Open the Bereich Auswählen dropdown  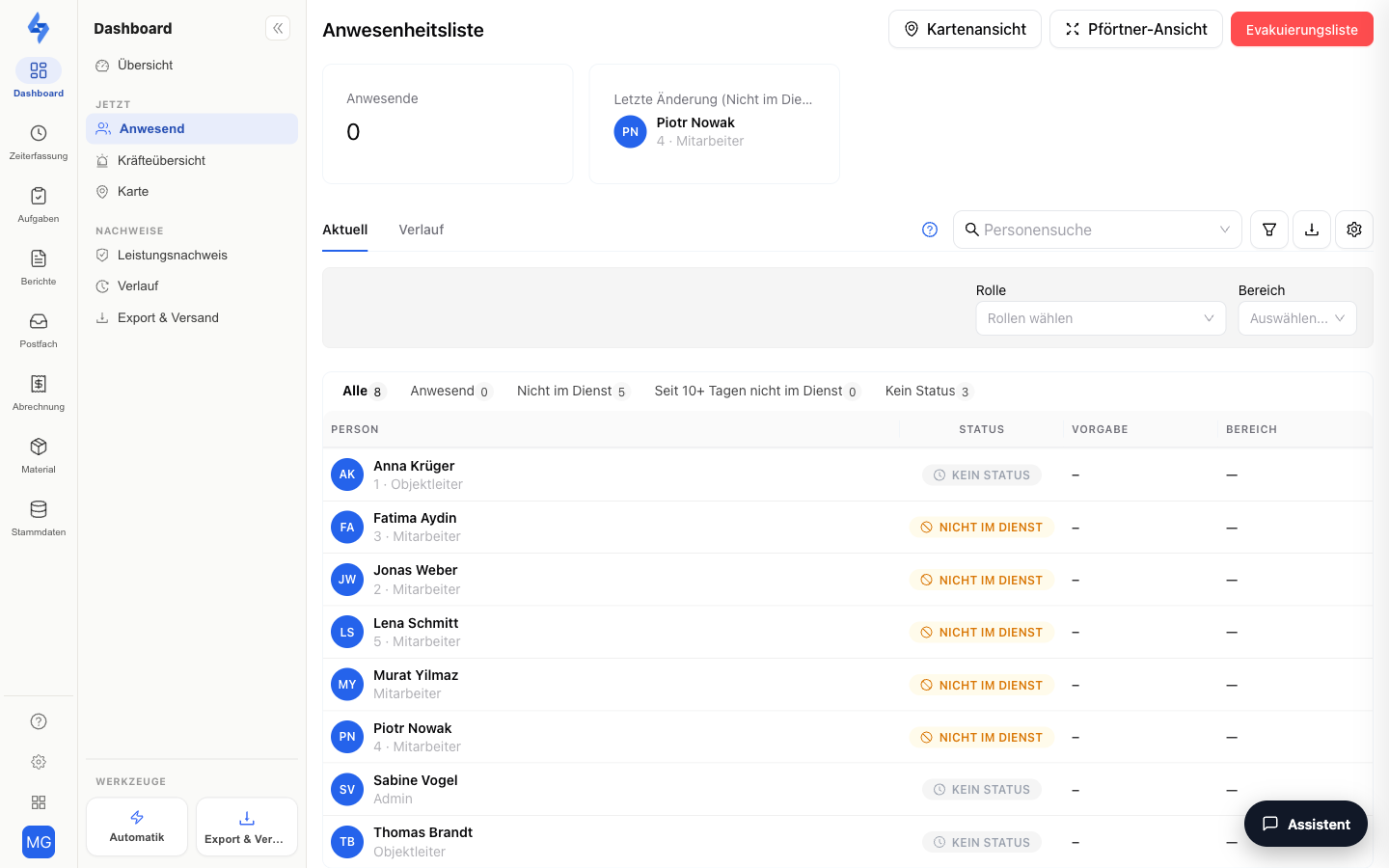pos(1297,318)
